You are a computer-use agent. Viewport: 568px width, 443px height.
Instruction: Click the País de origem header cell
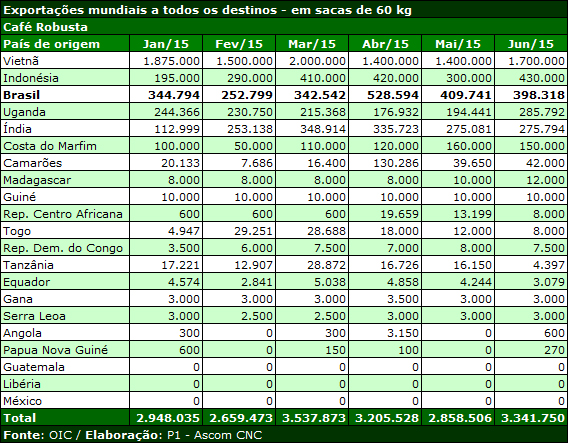pos(65,44)
